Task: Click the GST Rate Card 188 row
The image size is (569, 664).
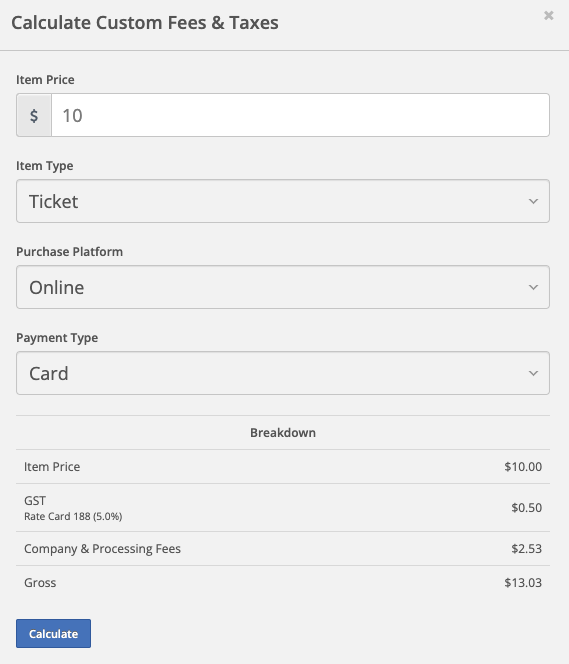Action: point(283,507)
